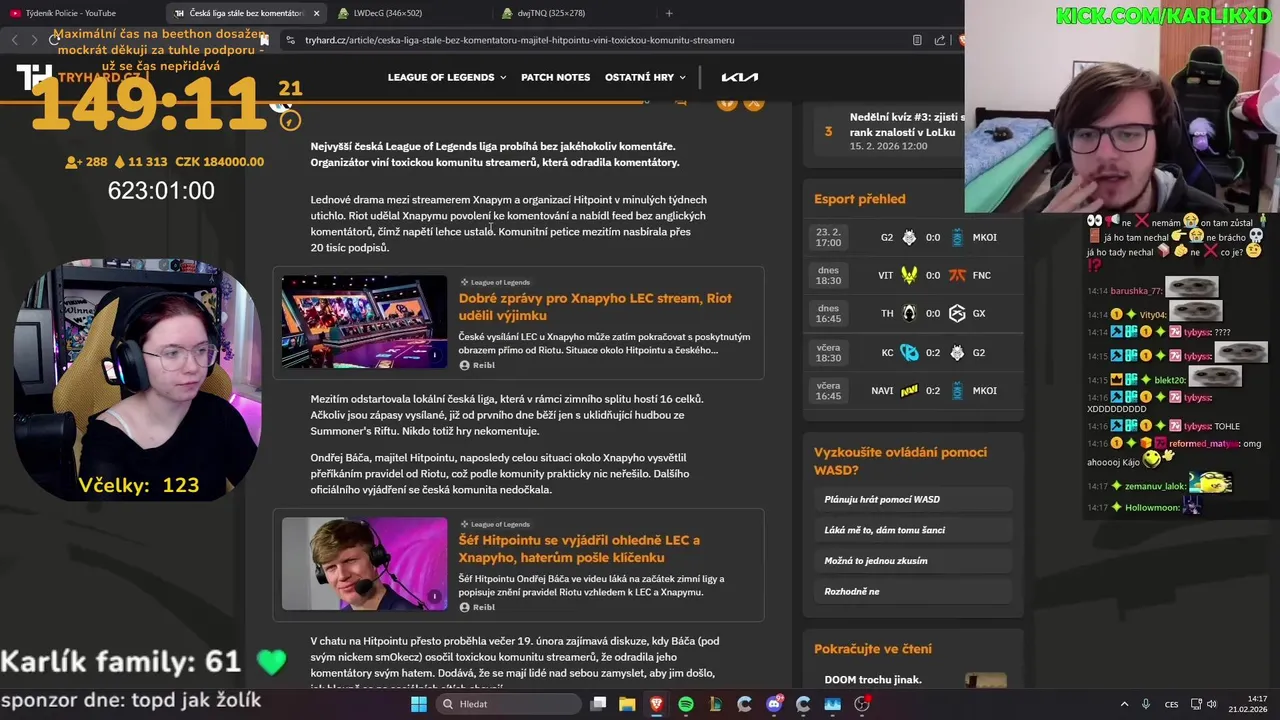Screen dimensions: 1280x720
Task: Open the clock showing 14:17
Action: pos(1249,704)
